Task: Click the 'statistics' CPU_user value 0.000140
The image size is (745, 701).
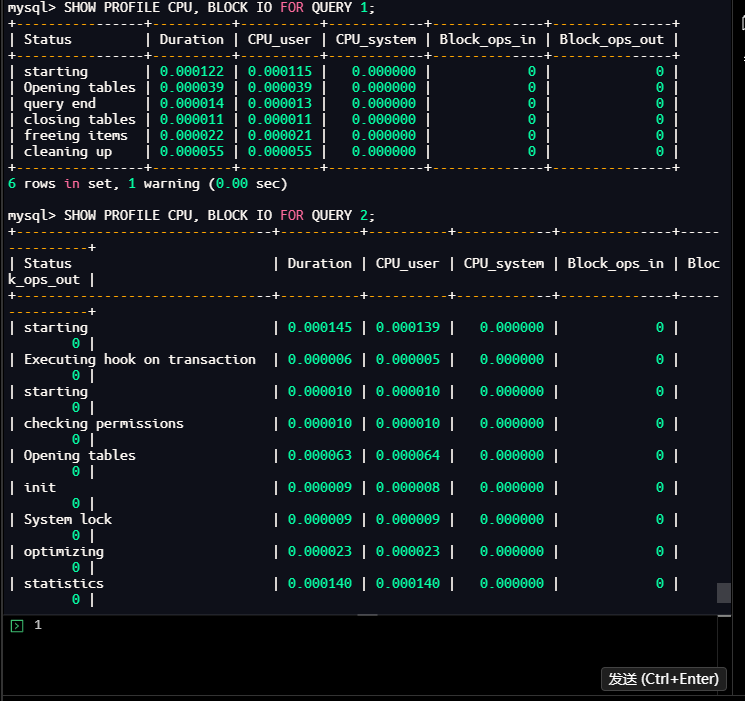Action: (408, 583)
